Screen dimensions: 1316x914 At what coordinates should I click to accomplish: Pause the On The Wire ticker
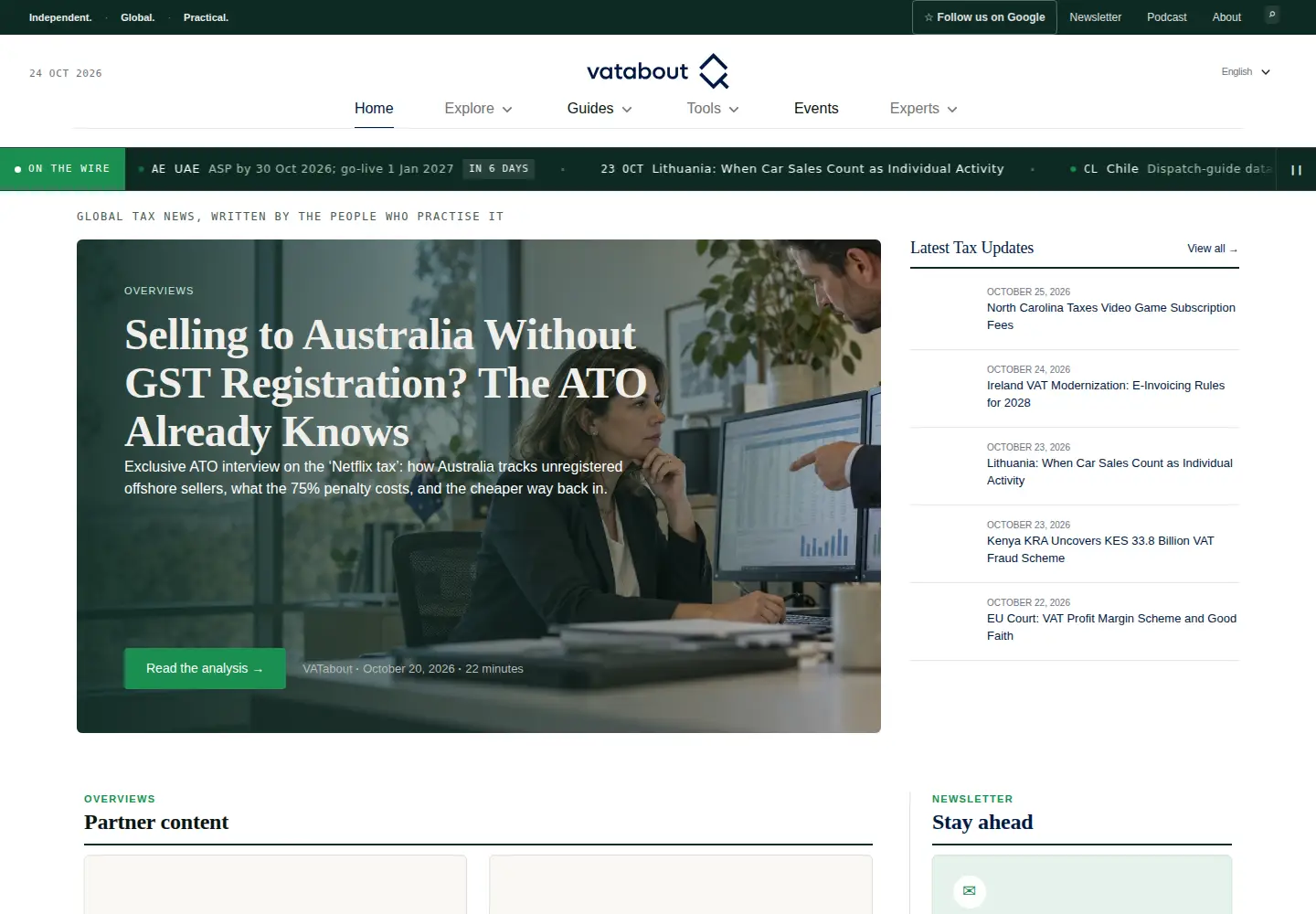click(1296, 170)
